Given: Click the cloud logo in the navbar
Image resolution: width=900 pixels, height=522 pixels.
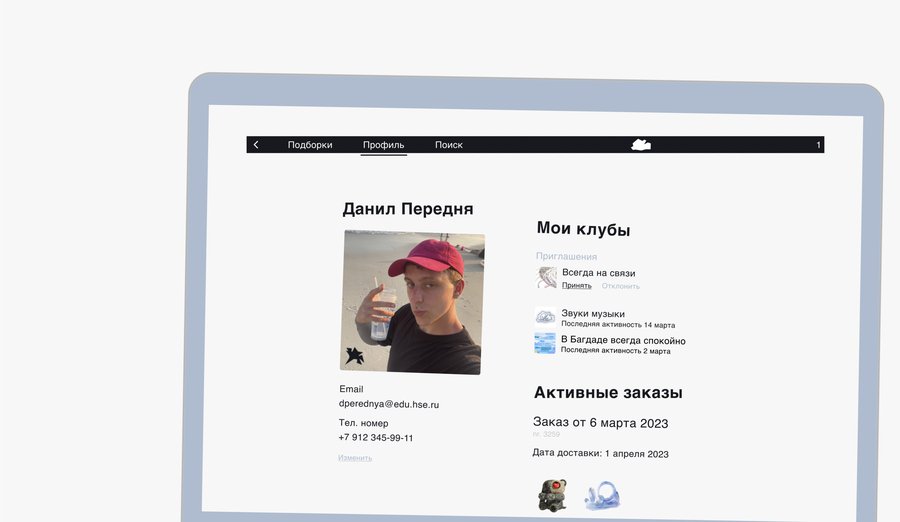Looking at the screenshot, I should pyautogui.click(x=641, y=145).
